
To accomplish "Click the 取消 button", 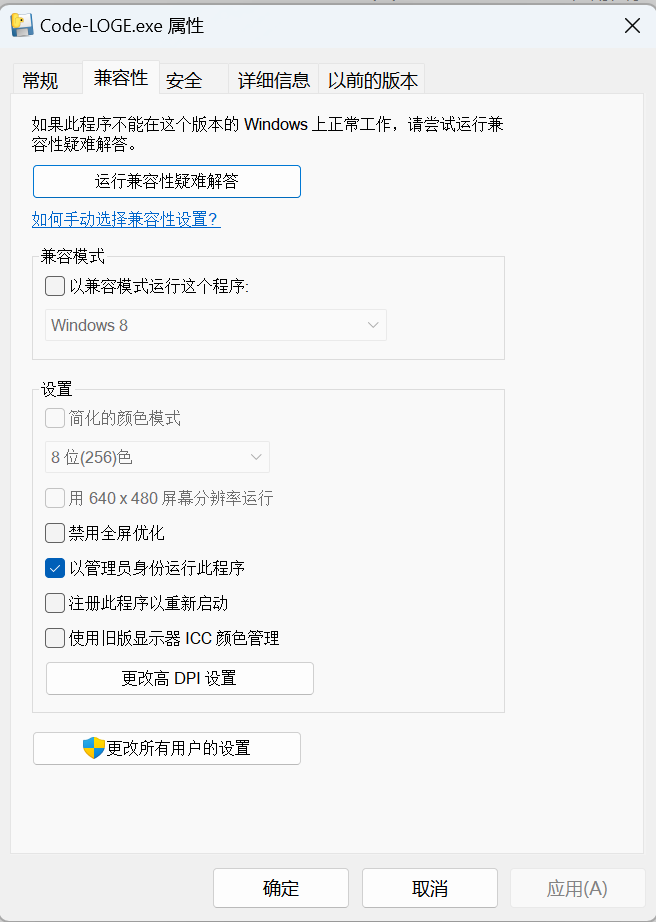I will pos(430,888).
